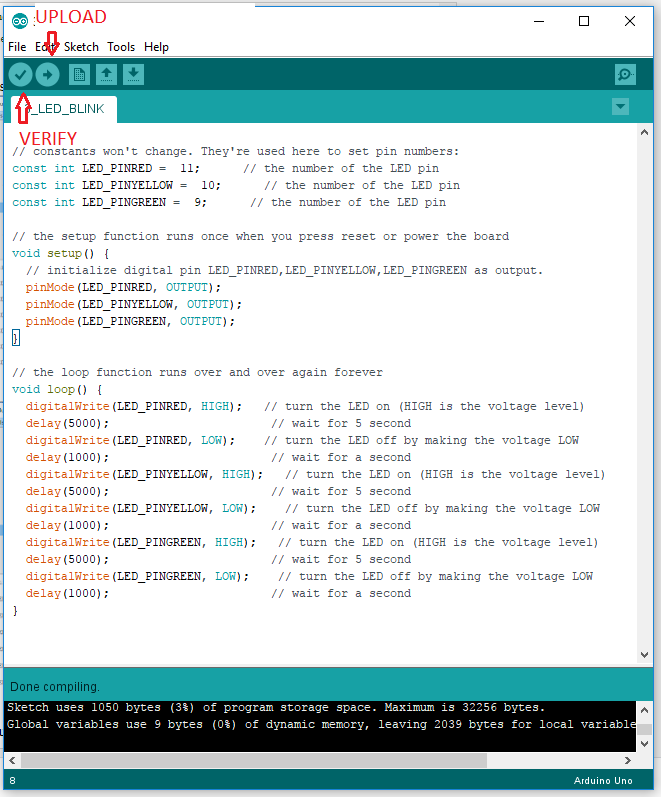The image size is (661, 797).
Task: Click horizontal scrollbar left arrow
Action: 12,760
